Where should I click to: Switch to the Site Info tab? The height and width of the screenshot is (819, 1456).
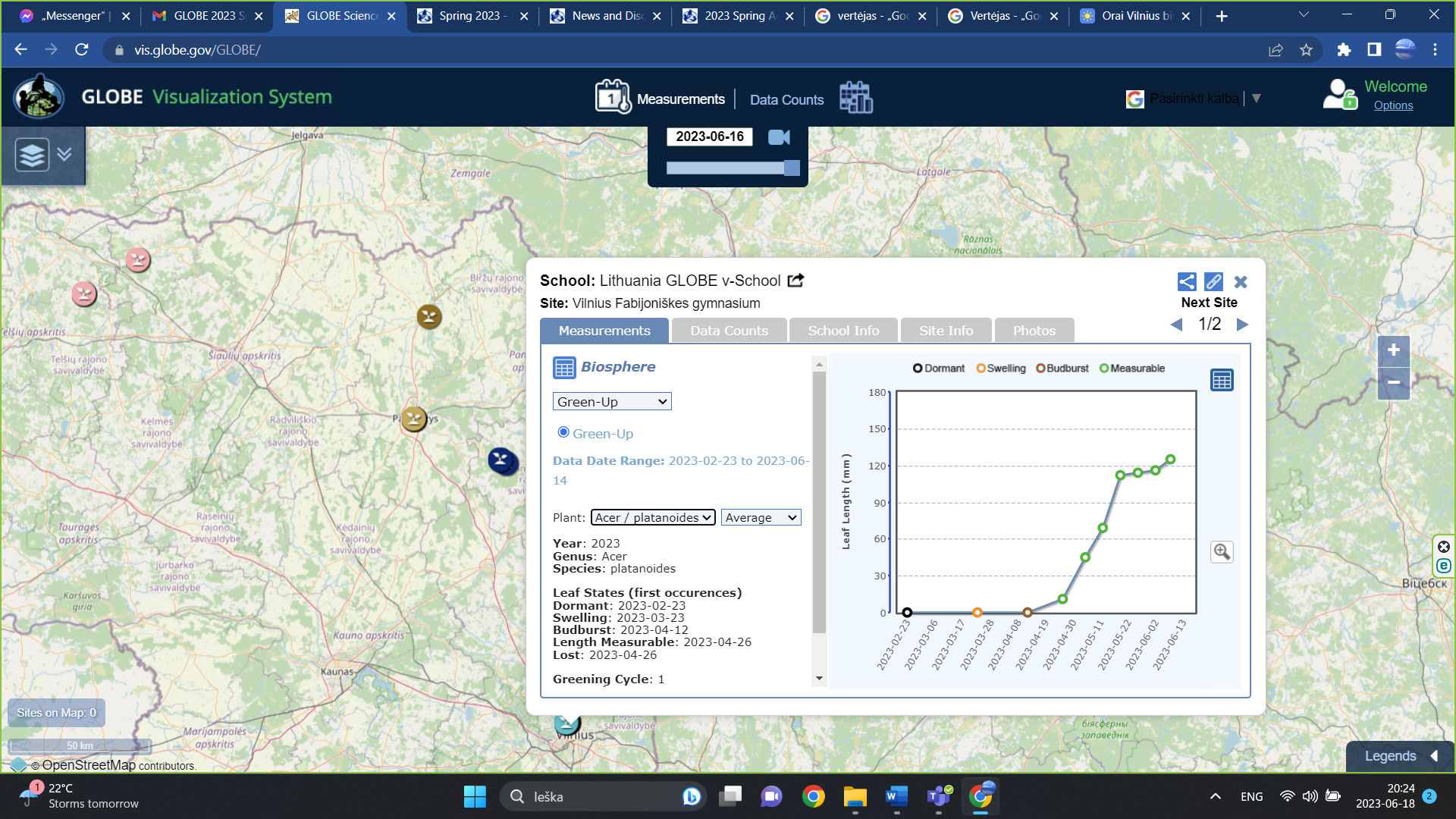click(x=946, y=331)
